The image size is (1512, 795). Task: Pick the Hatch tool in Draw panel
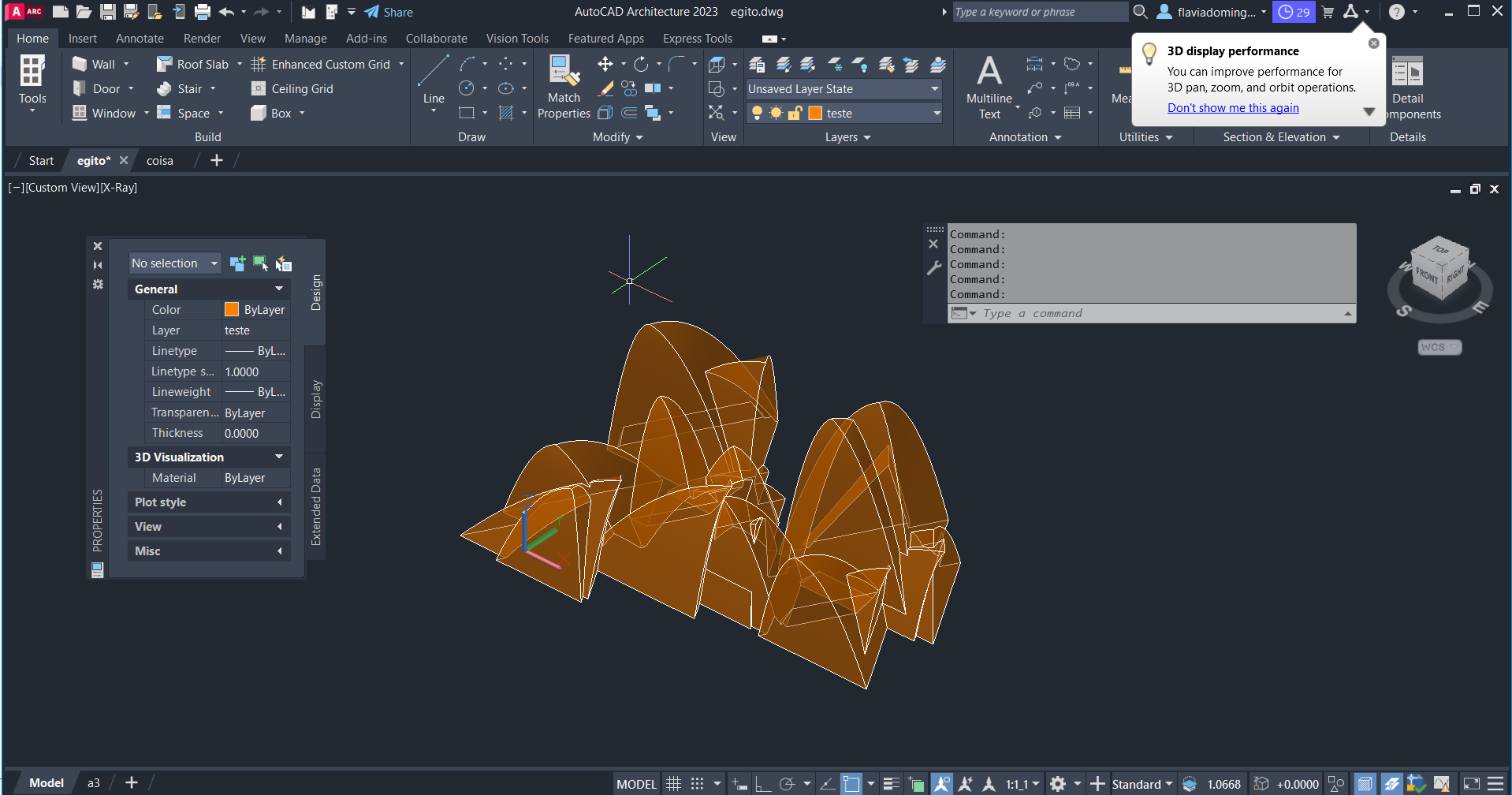(506, 114)
